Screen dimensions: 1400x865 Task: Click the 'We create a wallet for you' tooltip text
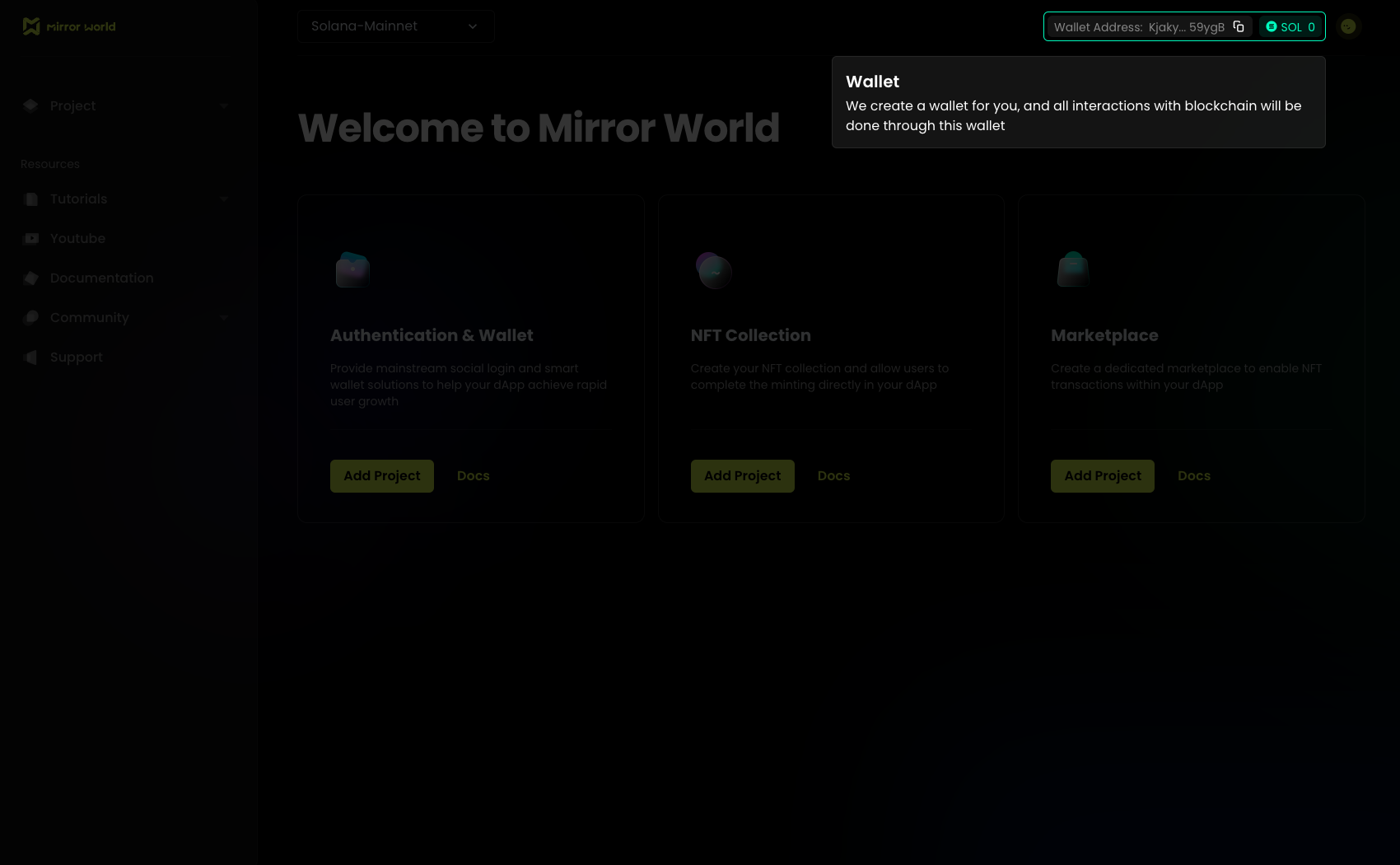coord(1074,116)
